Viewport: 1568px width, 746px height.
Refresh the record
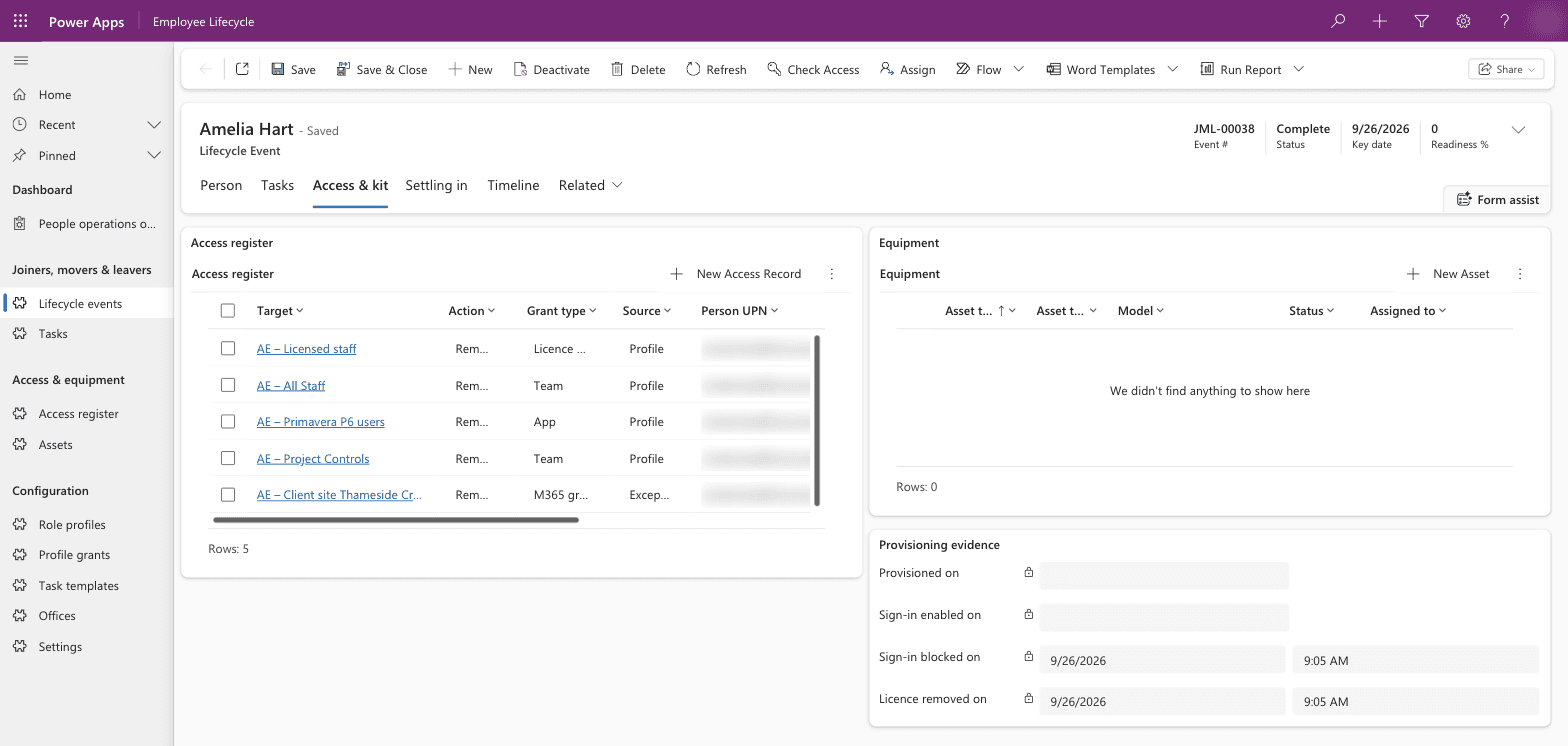pyautogui.click(x=716, y=69)
